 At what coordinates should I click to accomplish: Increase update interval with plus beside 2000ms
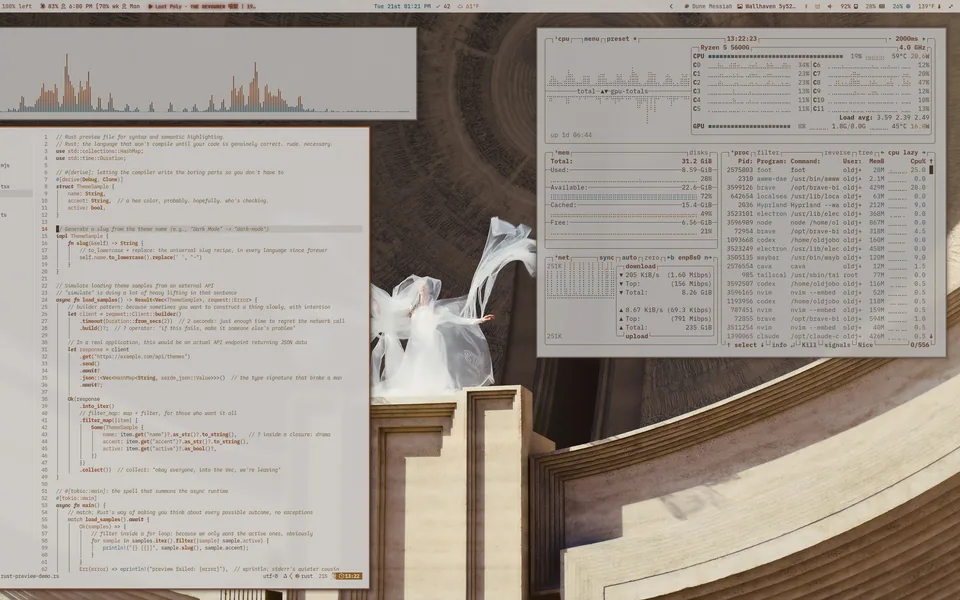923,39
